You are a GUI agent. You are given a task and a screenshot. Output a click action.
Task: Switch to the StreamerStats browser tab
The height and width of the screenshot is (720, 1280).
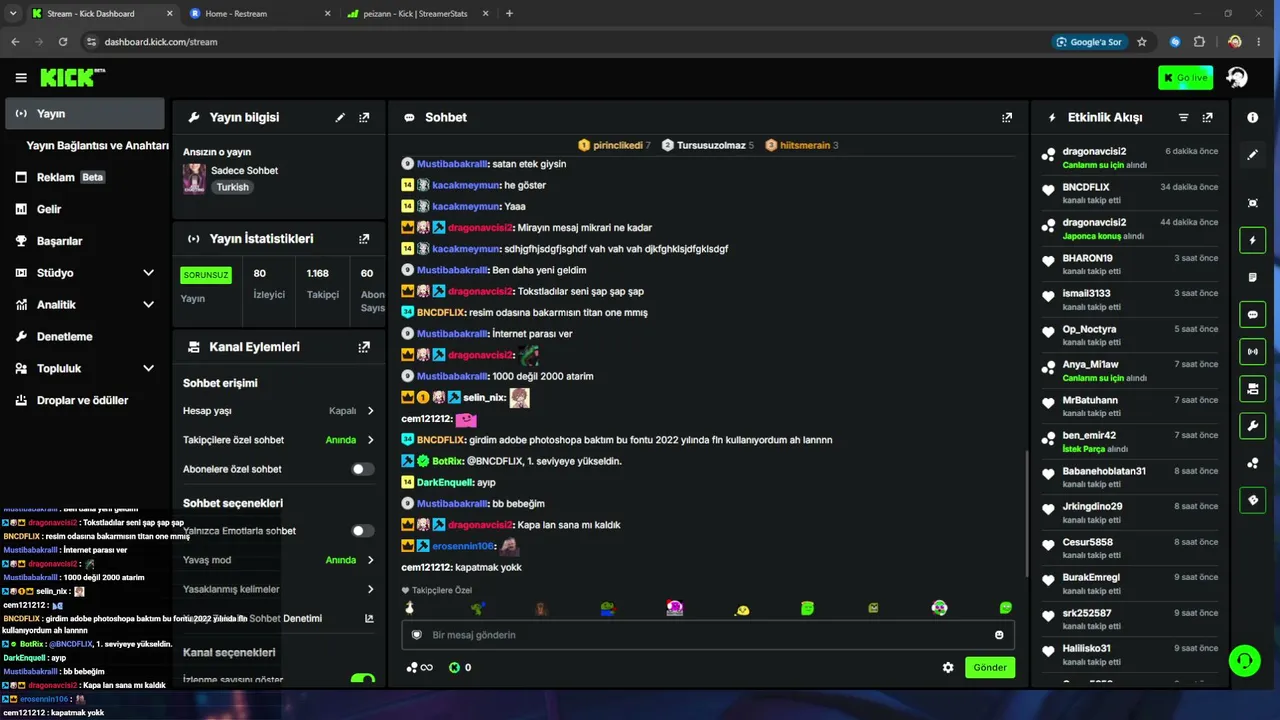point(418,14)
